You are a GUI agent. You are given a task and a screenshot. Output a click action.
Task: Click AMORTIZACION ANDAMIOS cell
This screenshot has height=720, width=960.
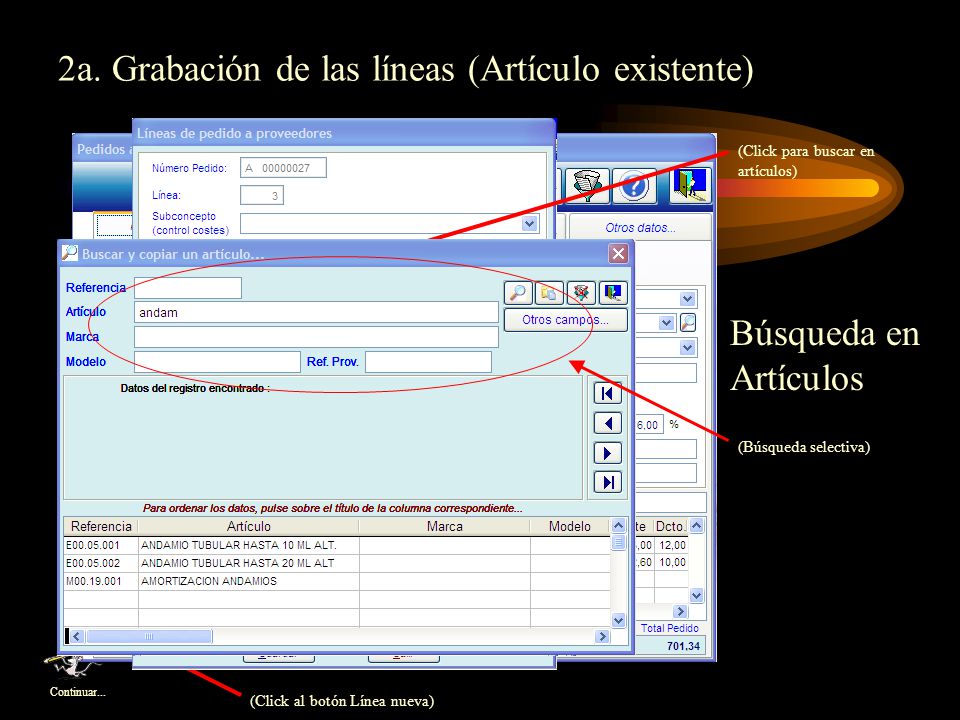pos(249,581)
